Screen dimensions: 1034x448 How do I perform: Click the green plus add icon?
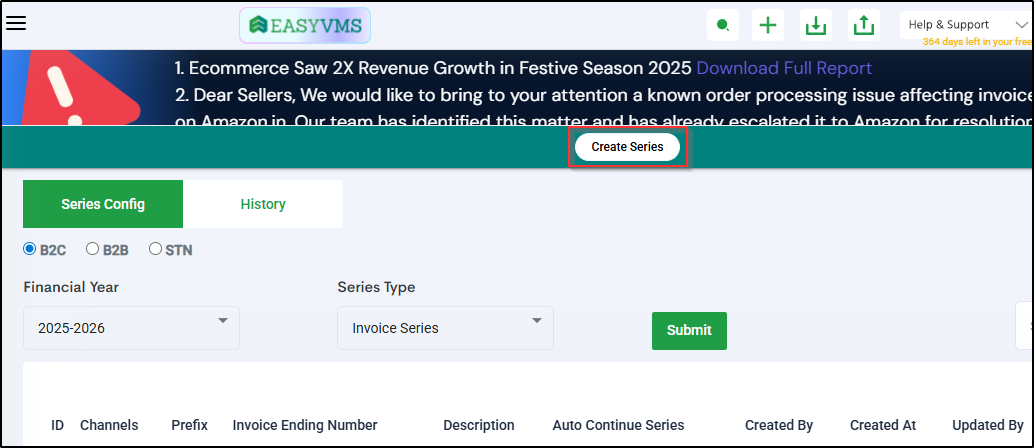pos(768,25)
